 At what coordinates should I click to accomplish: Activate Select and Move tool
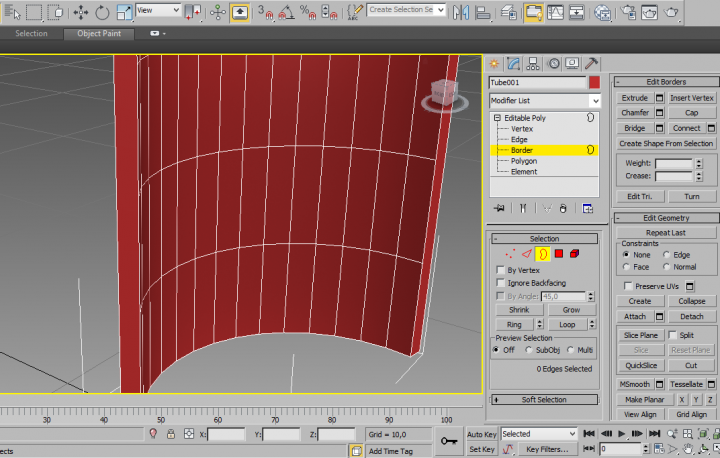click(x=81, y=13)
